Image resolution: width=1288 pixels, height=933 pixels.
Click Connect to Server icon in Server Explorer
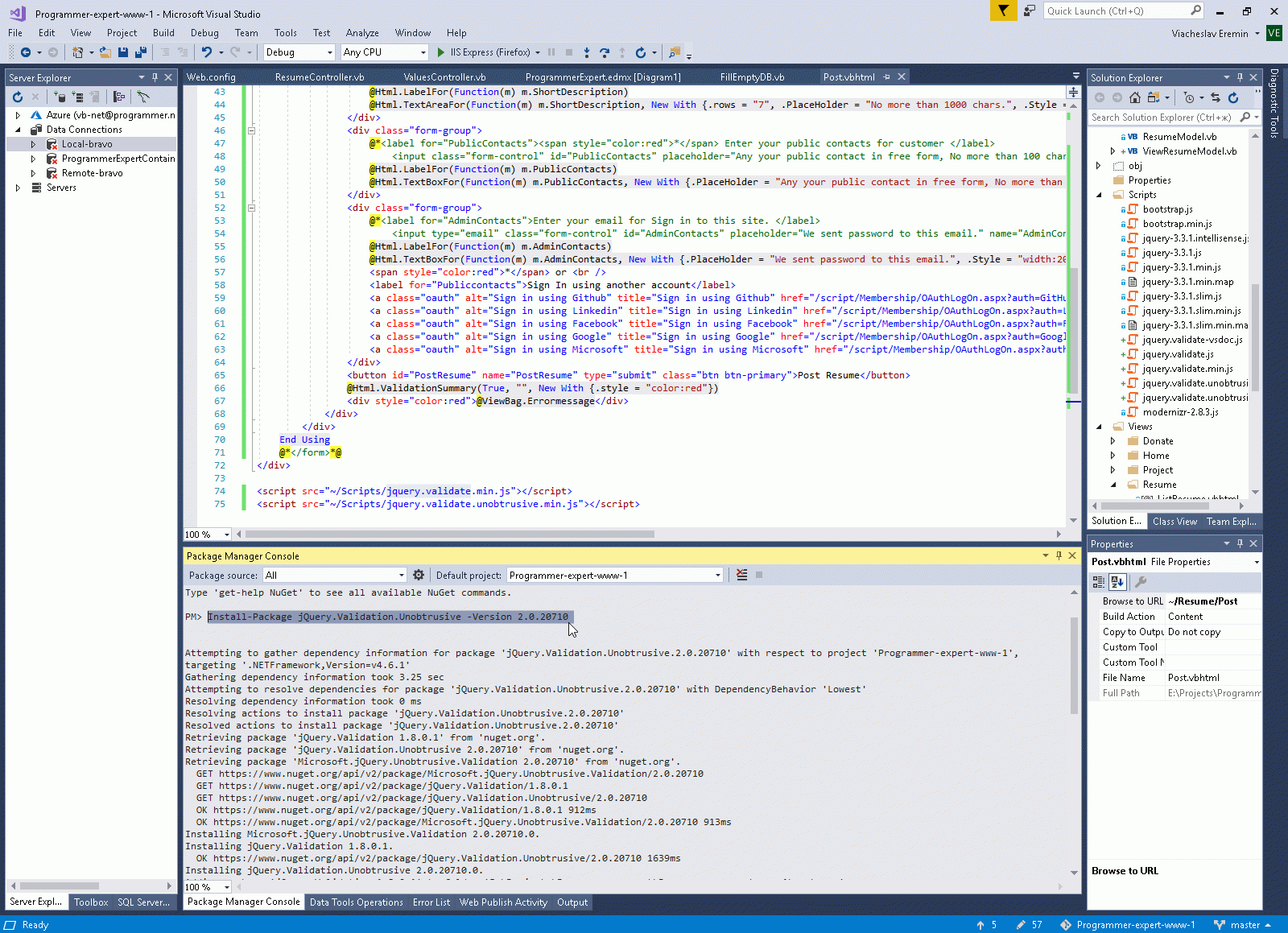click(78, 97)
